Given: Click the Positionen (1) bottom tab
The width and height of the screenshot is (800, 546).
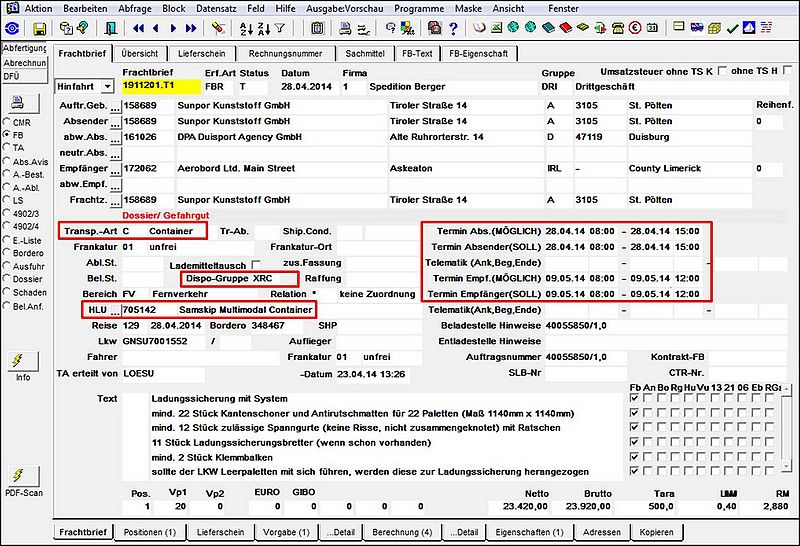Looking at the screenshot, I should [149, 532].
